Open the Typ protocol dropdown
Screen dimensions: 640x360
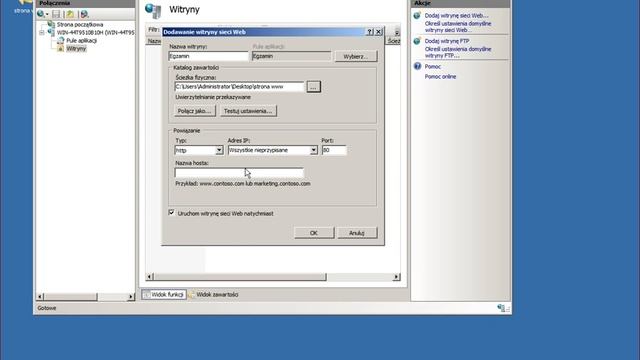click(219, 150)
